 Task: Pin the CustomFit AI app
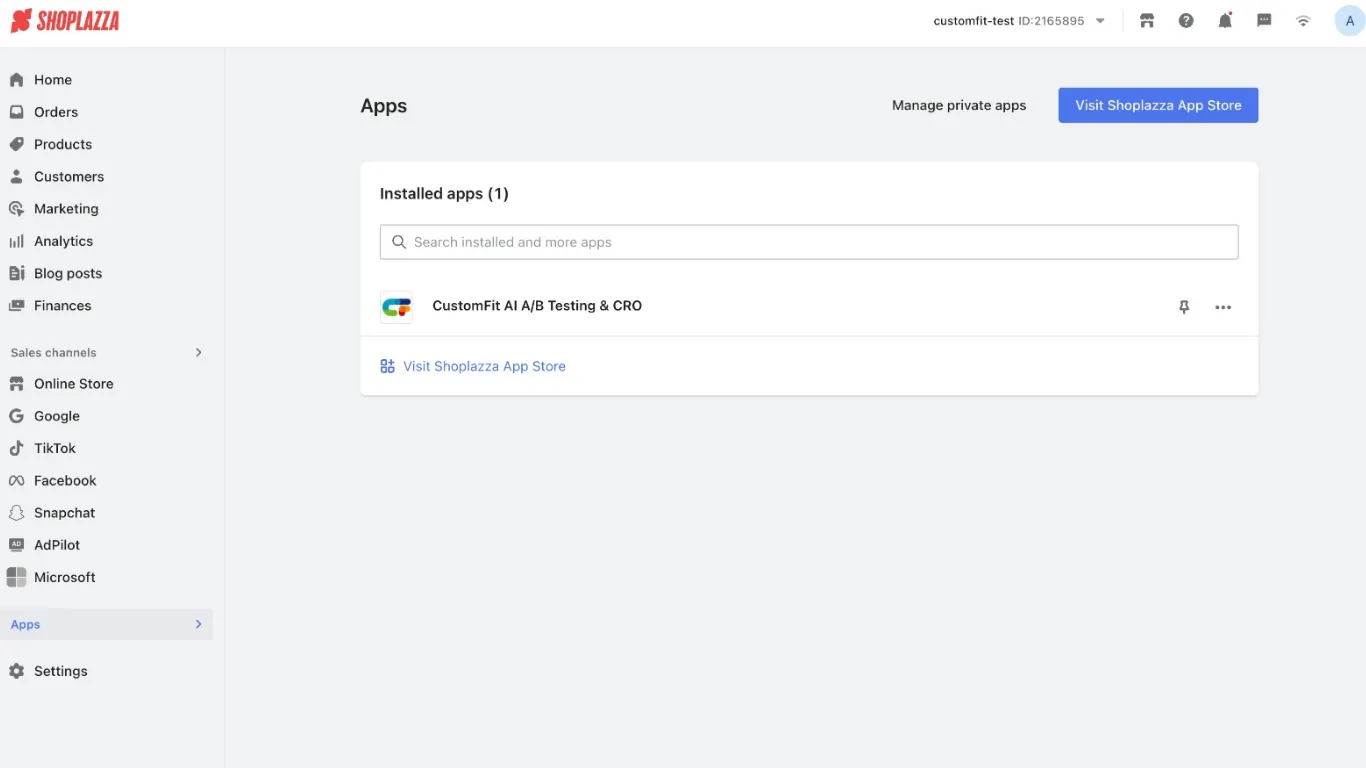[x=1184, y=307]
